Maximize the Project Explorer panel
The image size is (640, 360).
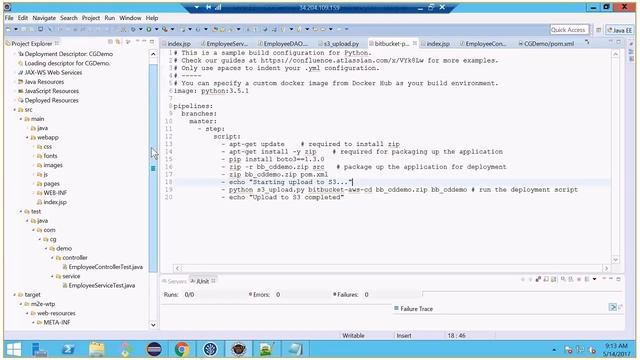coord(152,42)
